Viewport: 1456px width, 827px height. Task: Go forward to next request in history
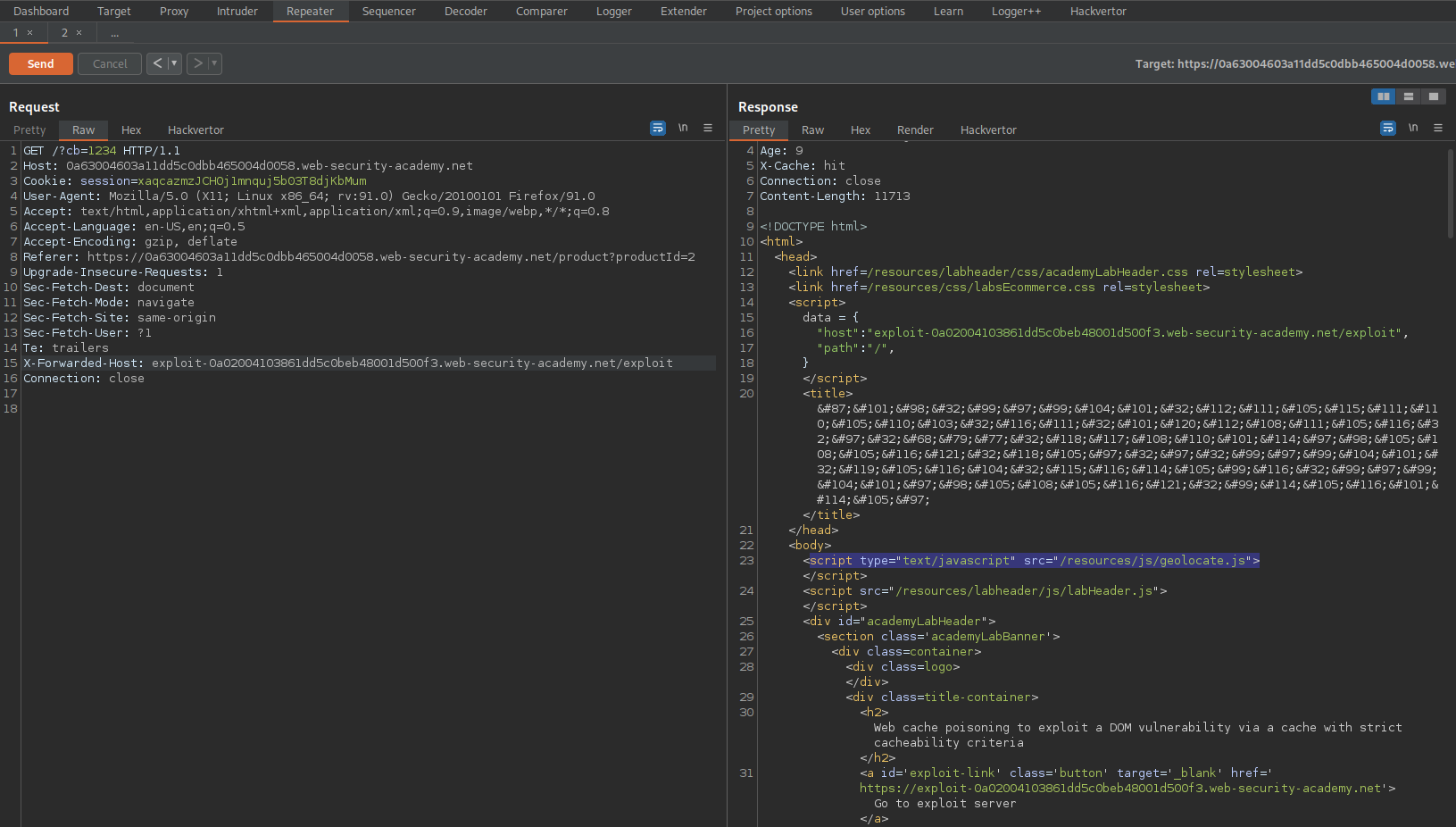click(197, 63)
